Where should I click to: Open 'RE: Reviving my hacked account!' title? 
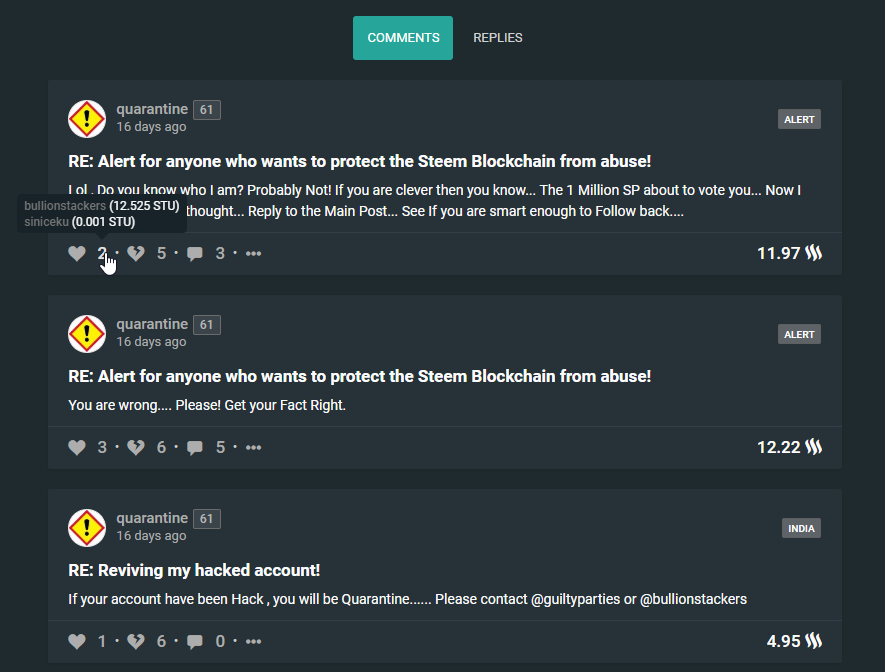[194, 570]
